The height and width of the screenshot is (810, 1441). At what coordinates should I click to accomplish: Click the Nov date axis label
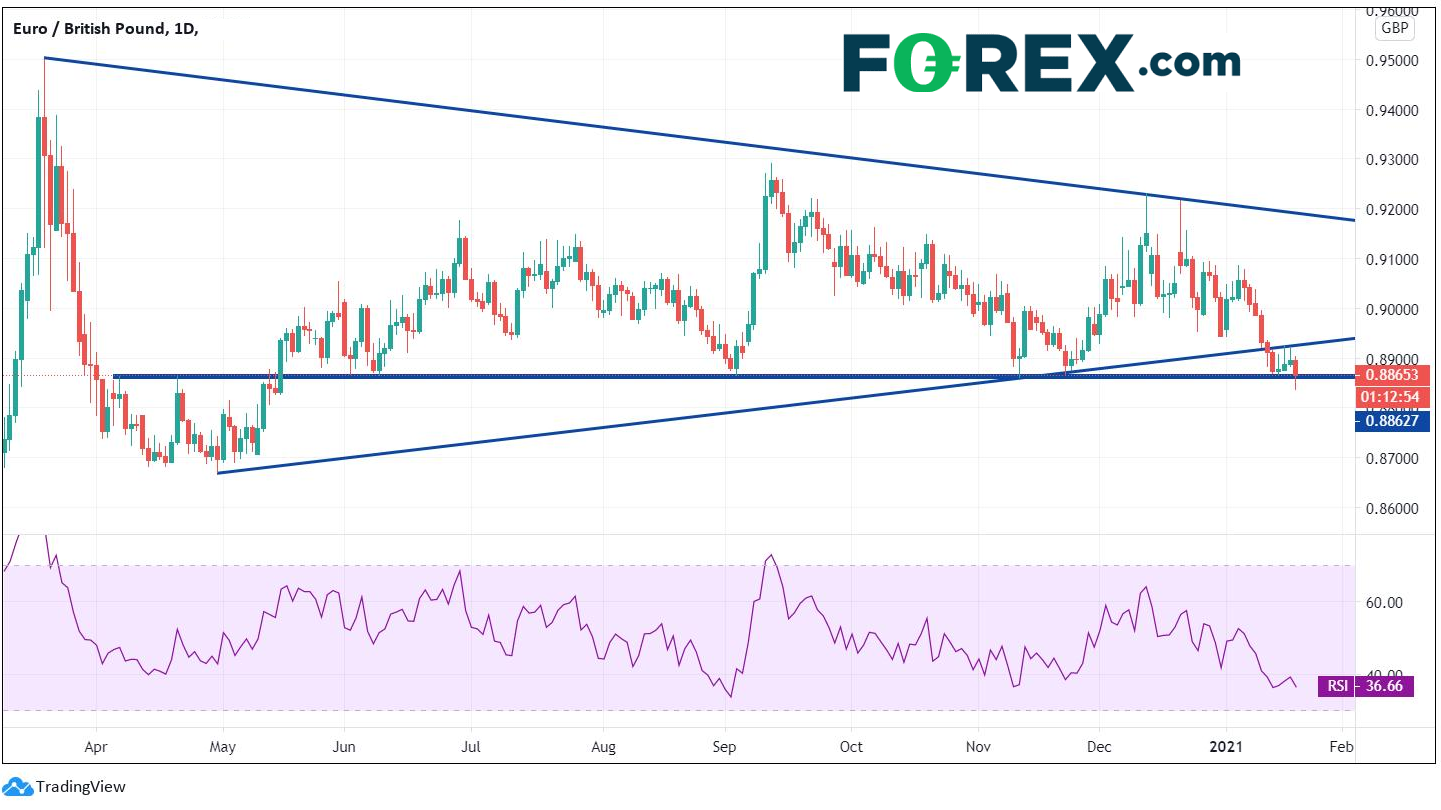click(x=980, y=747)
